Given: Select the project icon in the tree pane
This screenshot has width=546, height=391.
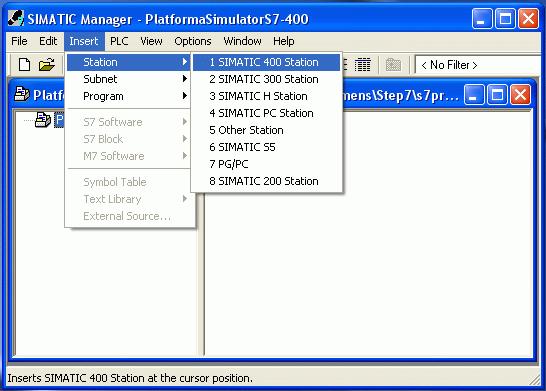Looking at the screenshot, I should 43,120.
